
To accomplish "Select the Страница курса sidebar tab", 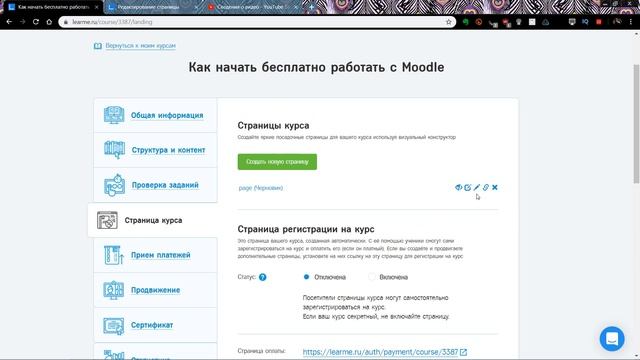I will pyautogui.click(x=152, y=220).
